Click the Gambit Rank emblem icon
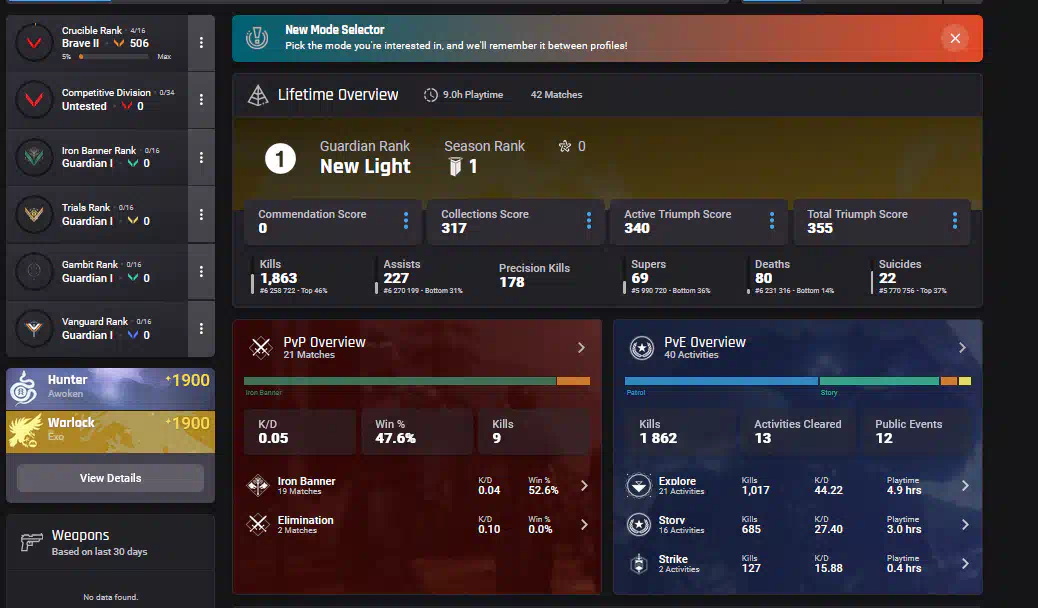Viewport: 1038px width, 608px height. point(36,271)
